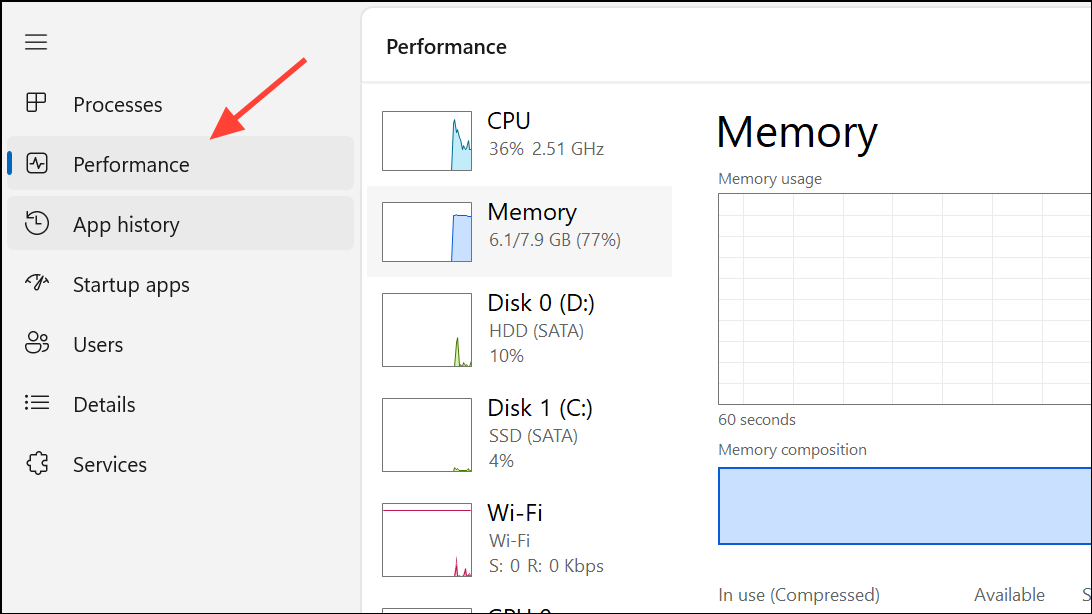
Task: Open the Wi-Fi performance view
Action: [x=520, y=538]
